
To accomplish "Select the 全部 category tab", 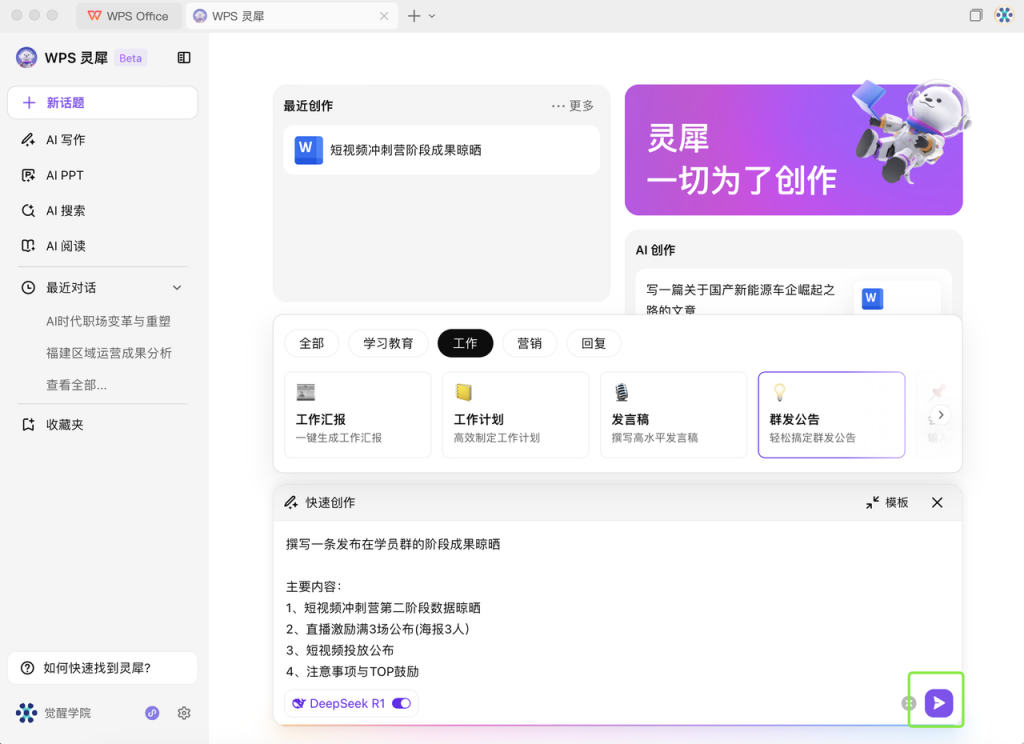I will click(x=312, y=344).
